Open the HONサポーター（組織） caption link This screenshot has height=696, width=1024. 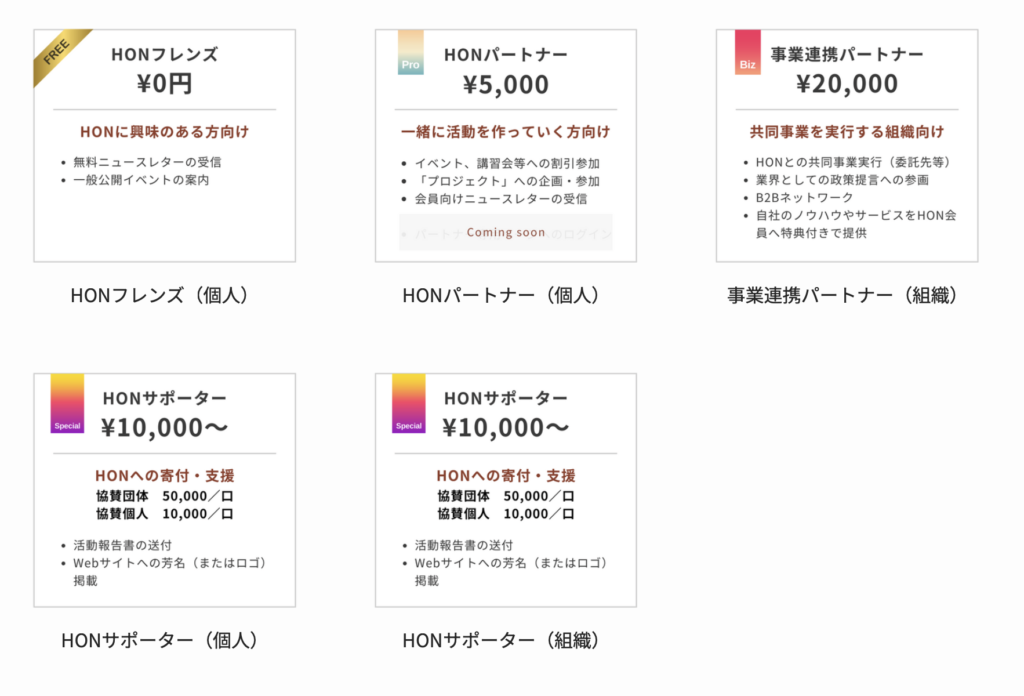tap(500, 640)
